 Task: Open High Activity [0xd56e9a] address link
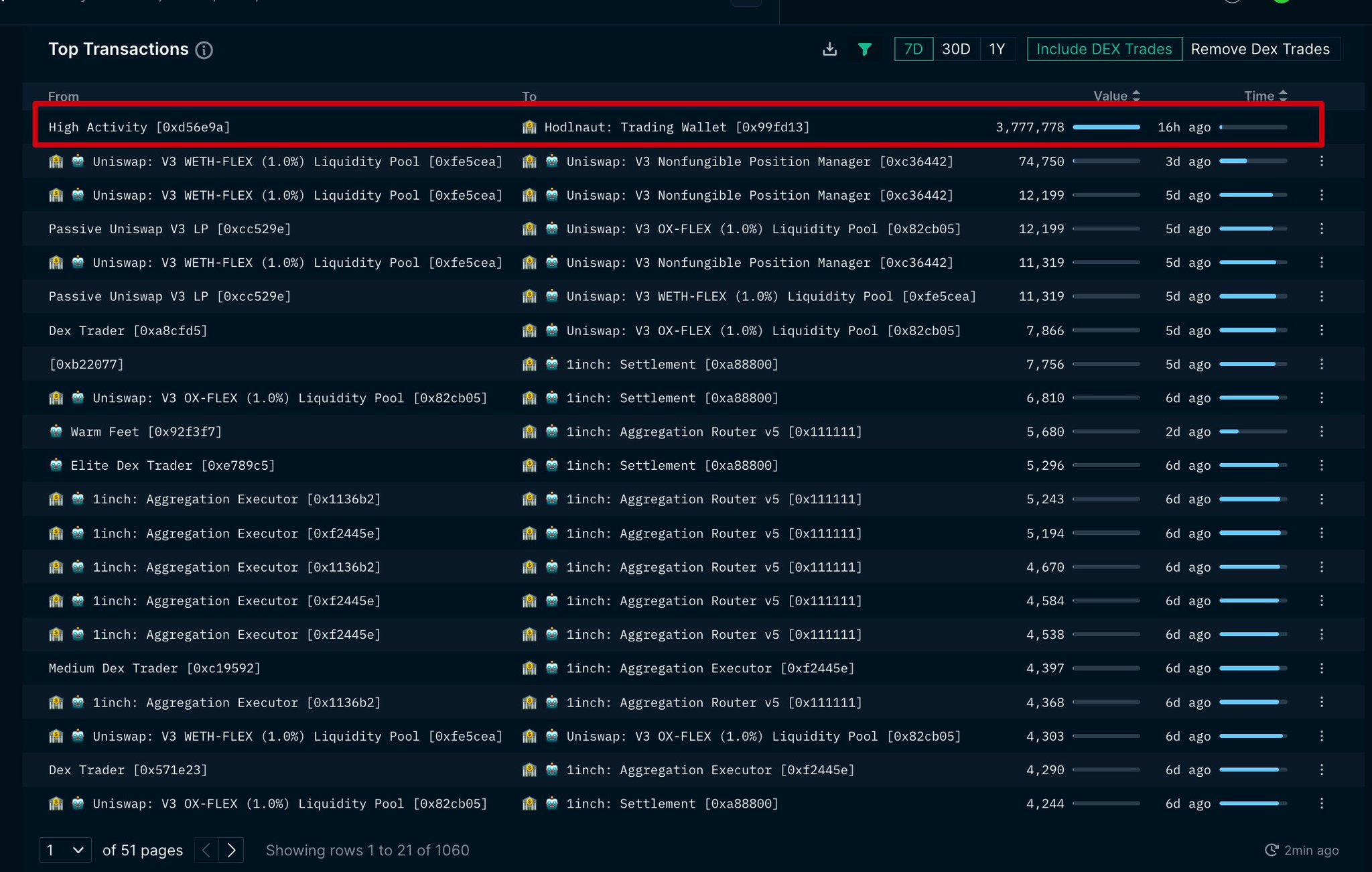(x=139, y=127)
